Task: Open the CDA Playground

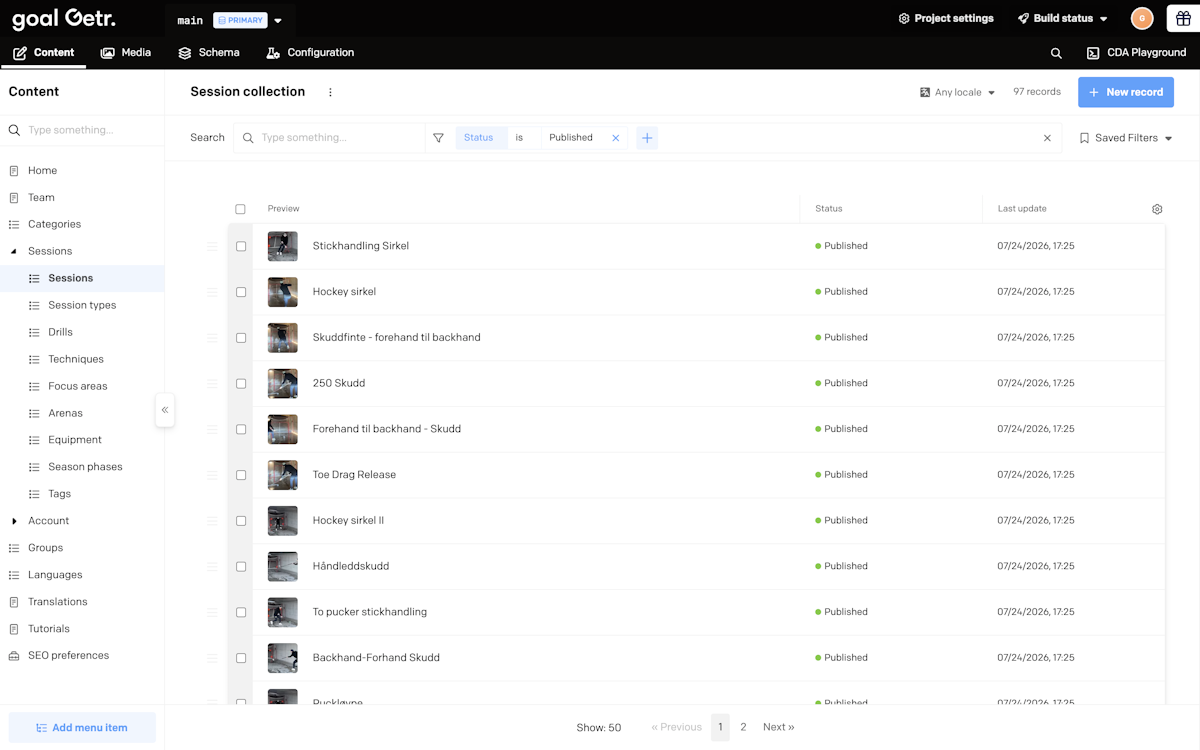Action: pyautogui.click(x=1136, y=53)
